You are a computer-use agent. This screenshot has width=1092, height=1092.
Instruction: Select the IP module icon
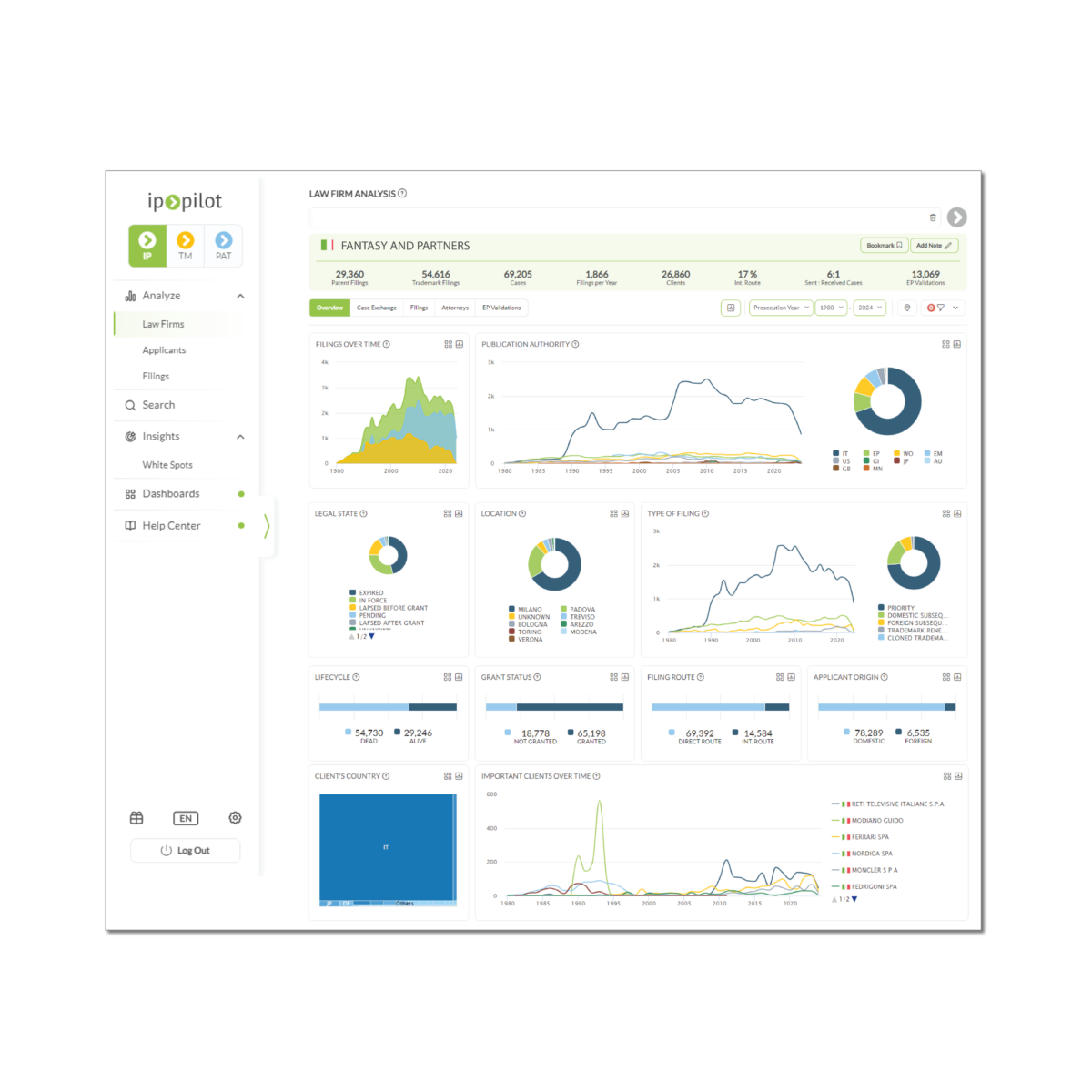pyautogui.click(x=147, y=245)
